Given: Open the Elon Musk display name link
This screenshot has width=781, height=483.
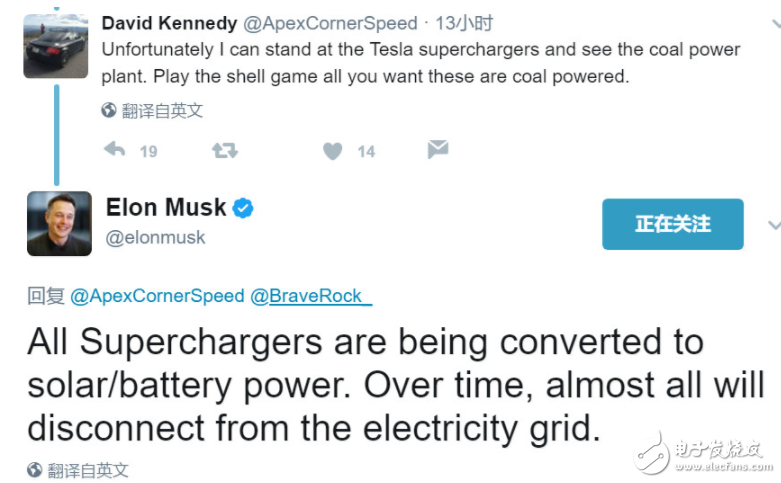Looking at the screenshot, I should tap(166, 208).
